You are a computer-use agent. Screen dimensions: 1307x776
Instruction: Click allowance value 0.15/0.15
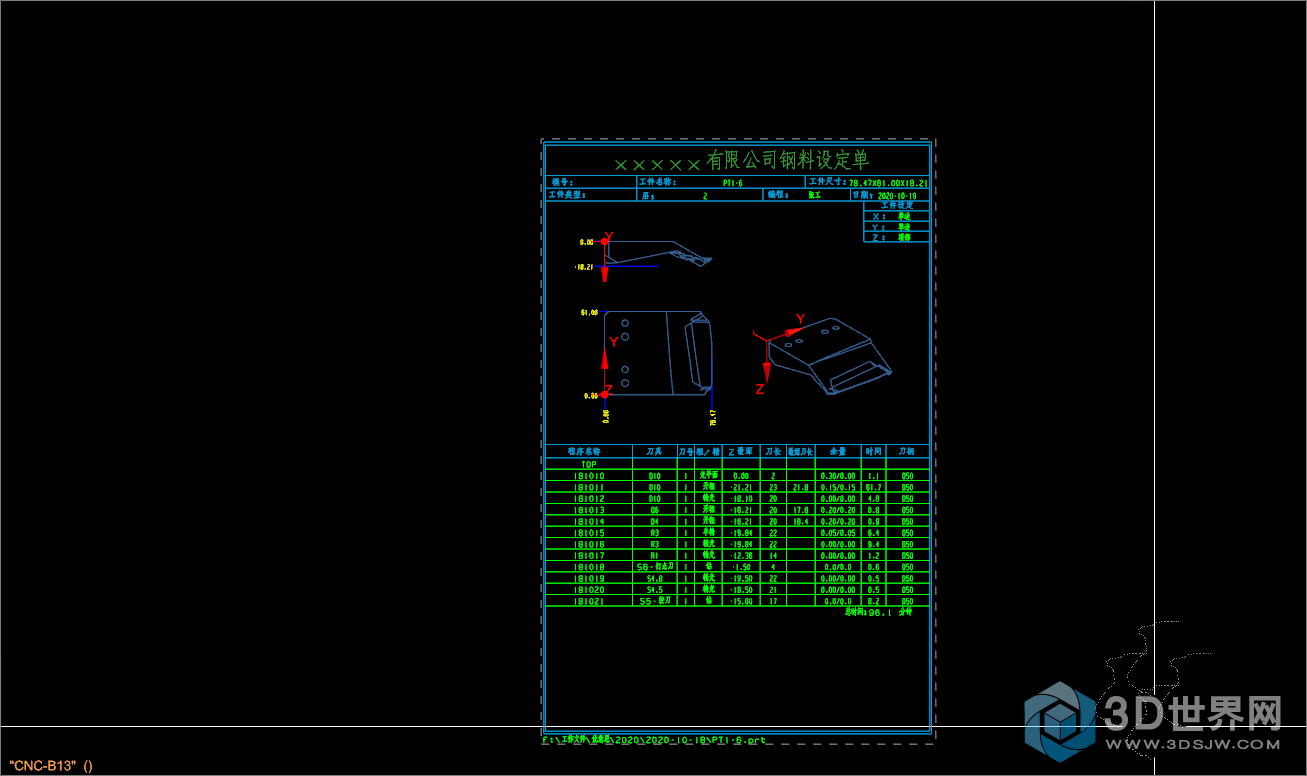(837, 487)
